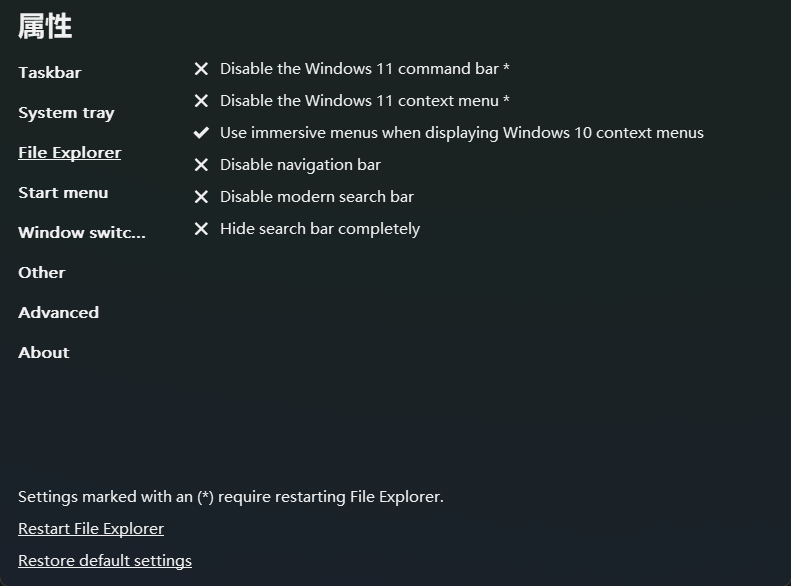This screenshot has height=586, width=791.
Task: Open the Taskbar settings section
Action: tap(50, 73)
